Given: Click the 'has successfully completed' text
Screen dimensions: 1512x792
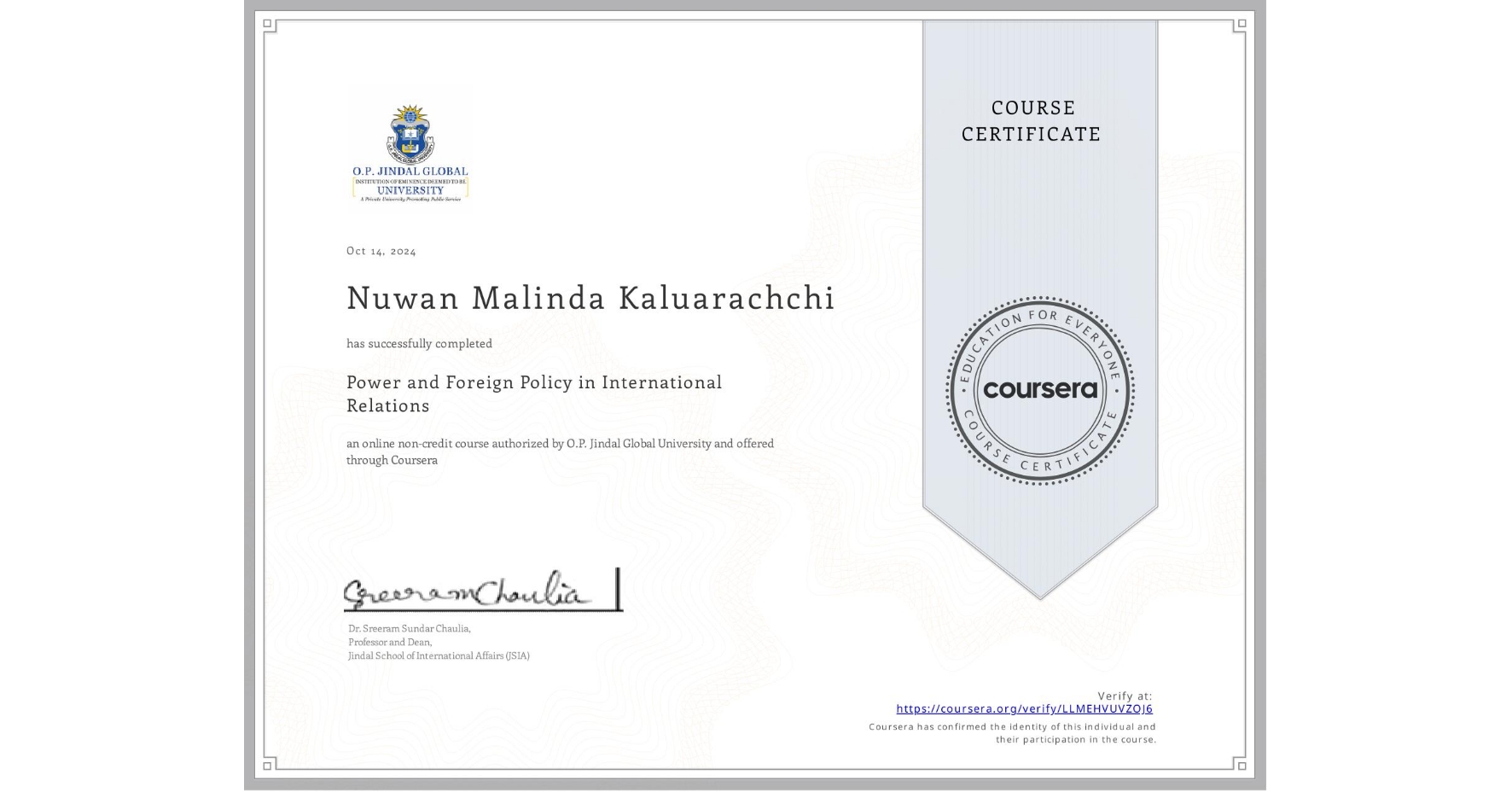Looking at the screenshot, I should (419, 343).
